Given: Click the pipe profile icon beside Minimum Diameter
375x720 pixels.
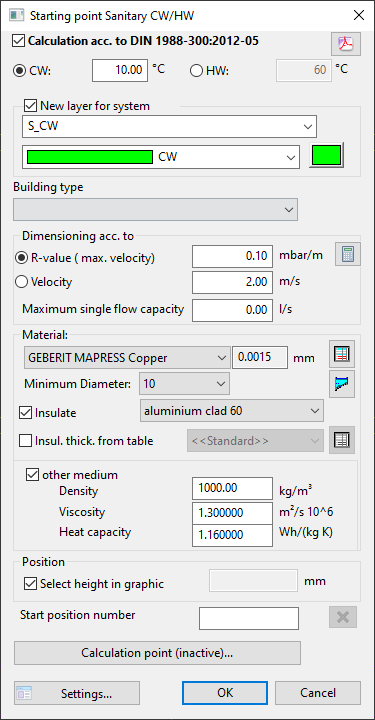Looking at the screenshot, I should 341,382.
